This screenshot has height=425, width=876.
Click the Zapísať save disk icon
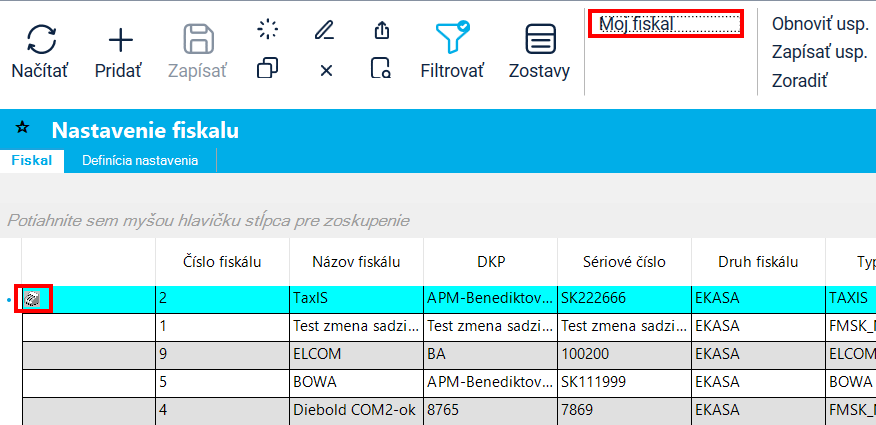[199, 40]
